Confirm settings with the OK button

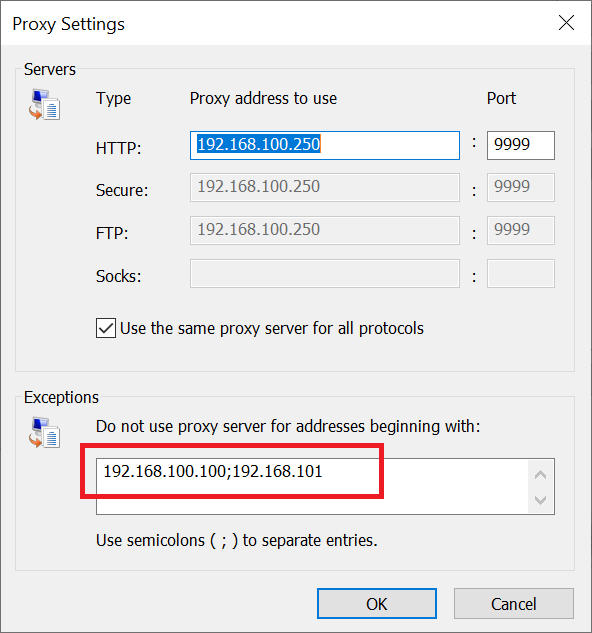tap(377, 604)
